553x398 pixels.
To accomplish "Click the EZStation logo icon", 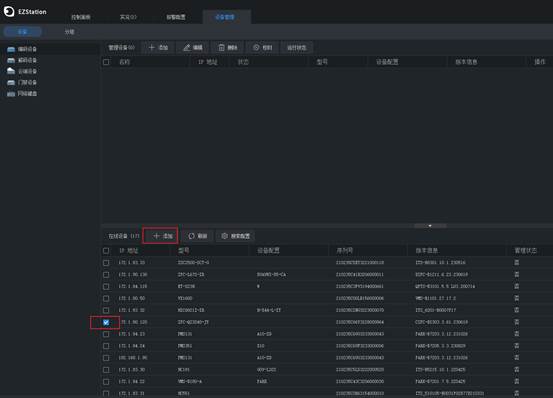I will coord(9,11).
